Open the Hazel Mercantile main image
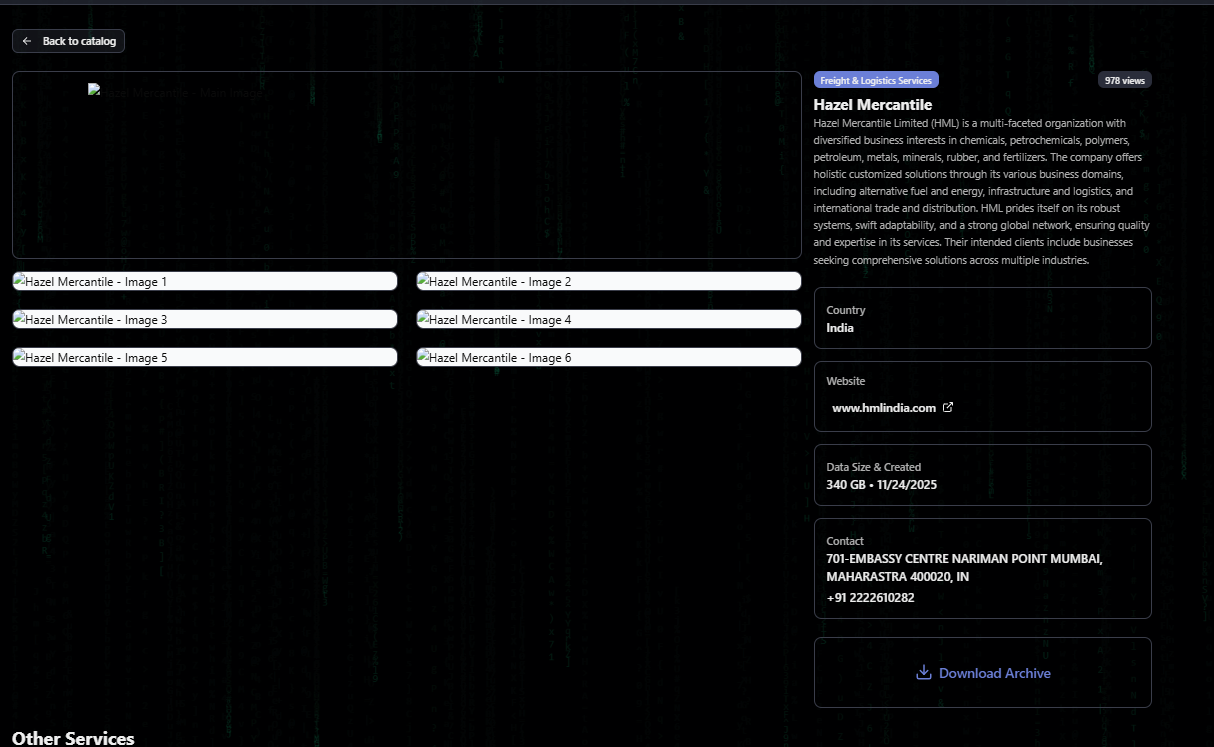1214x747 pixels. (406, 165)
